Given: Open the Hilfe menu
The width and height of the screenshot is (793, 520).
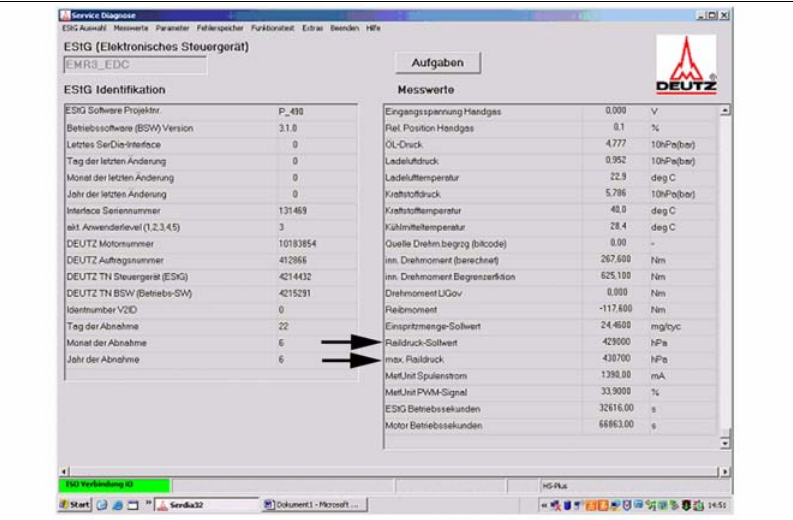Looking at the screenshot, I should (x=373, y=28).
